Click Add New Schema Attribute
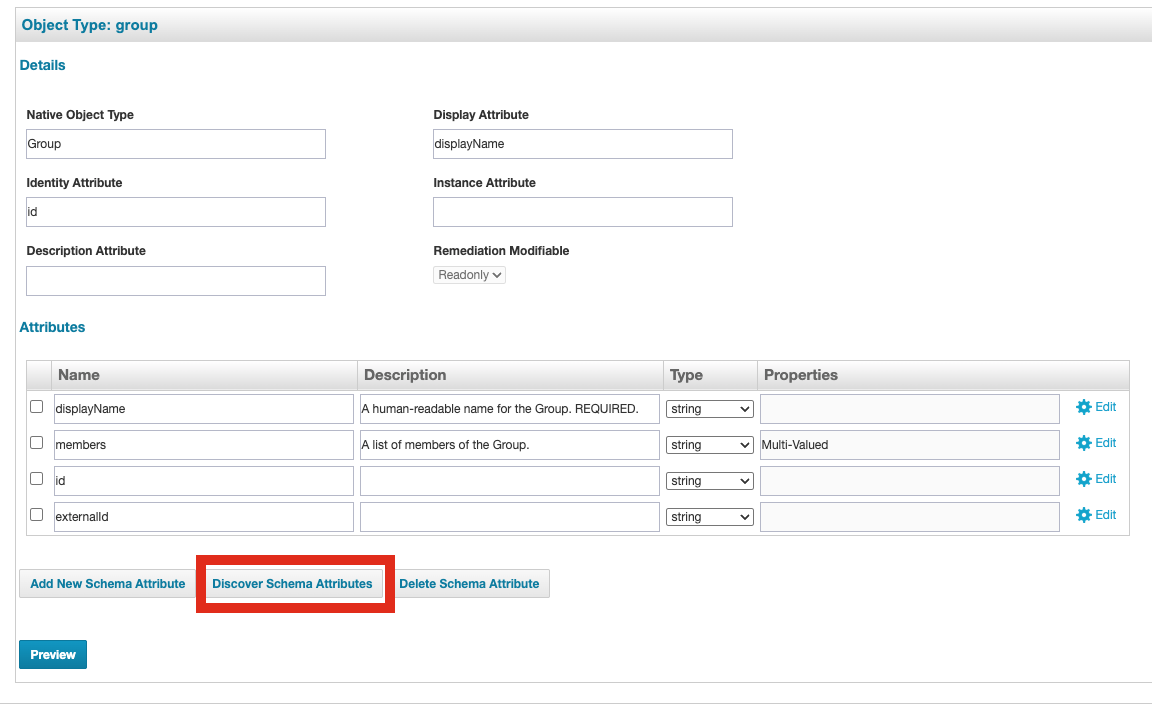Viewport: 1152px width, 704px height. 106,583
